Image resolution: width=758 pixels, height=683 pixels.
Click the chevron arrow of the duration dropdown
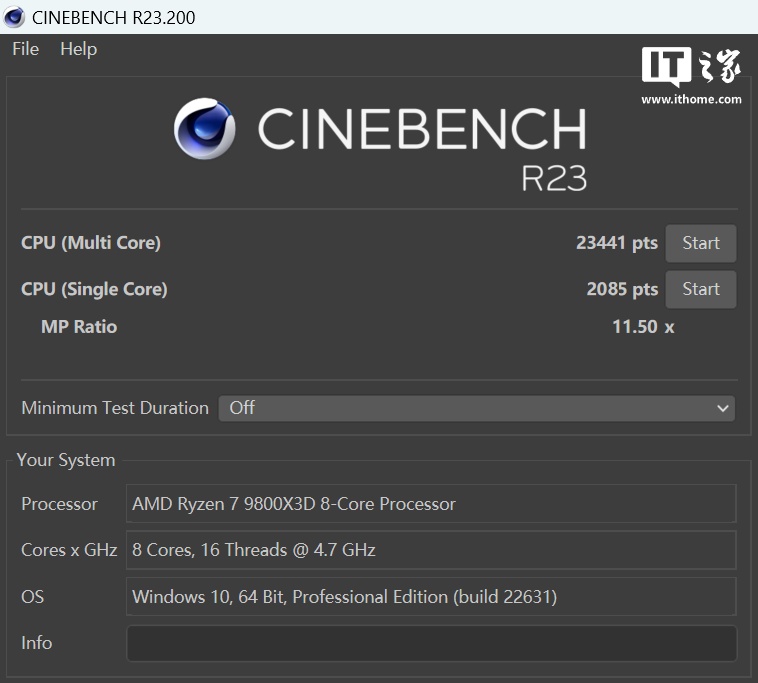(x=723, y=408)
